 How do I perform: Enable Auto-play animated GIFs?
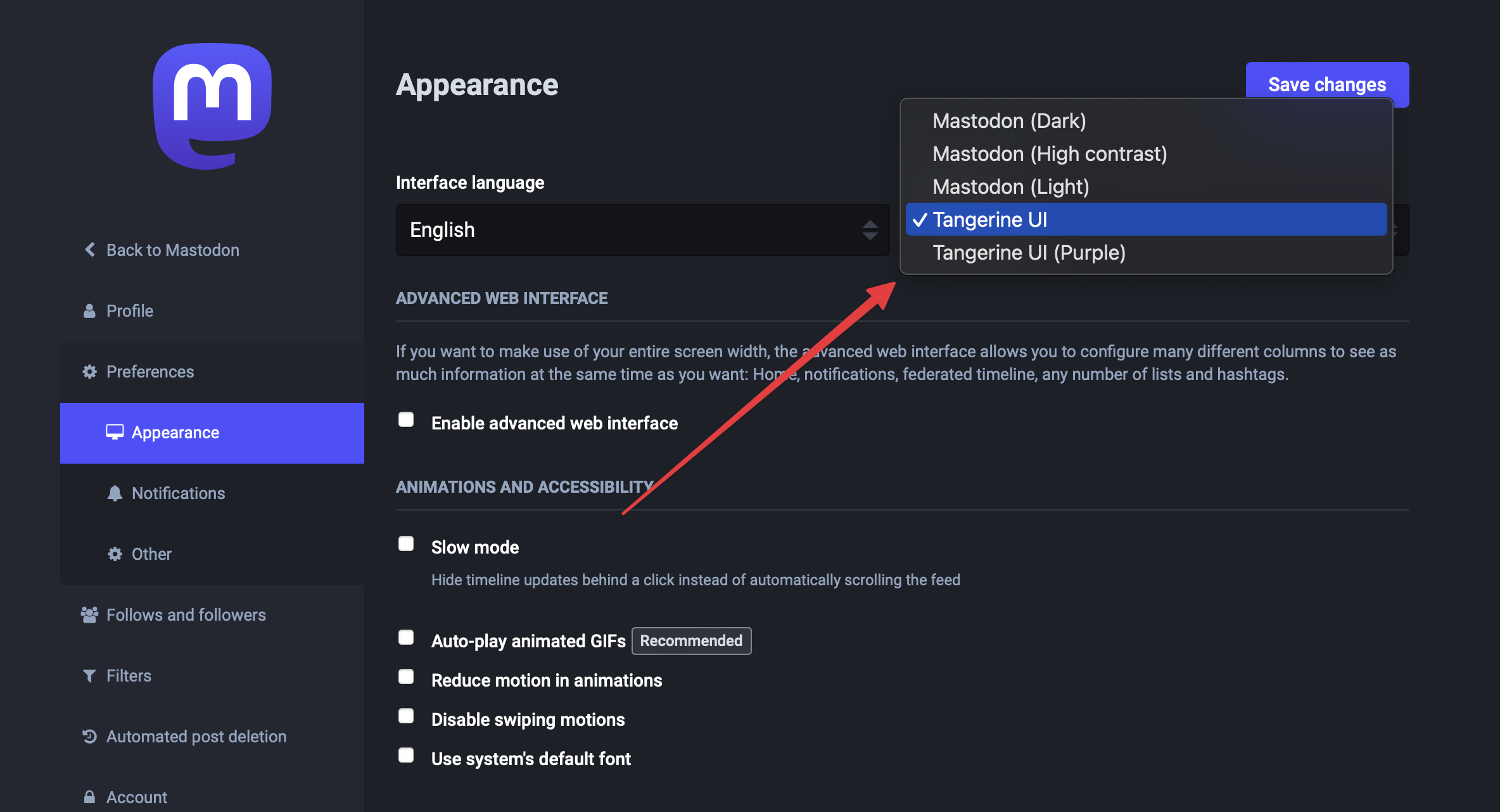tap(405, 637)
